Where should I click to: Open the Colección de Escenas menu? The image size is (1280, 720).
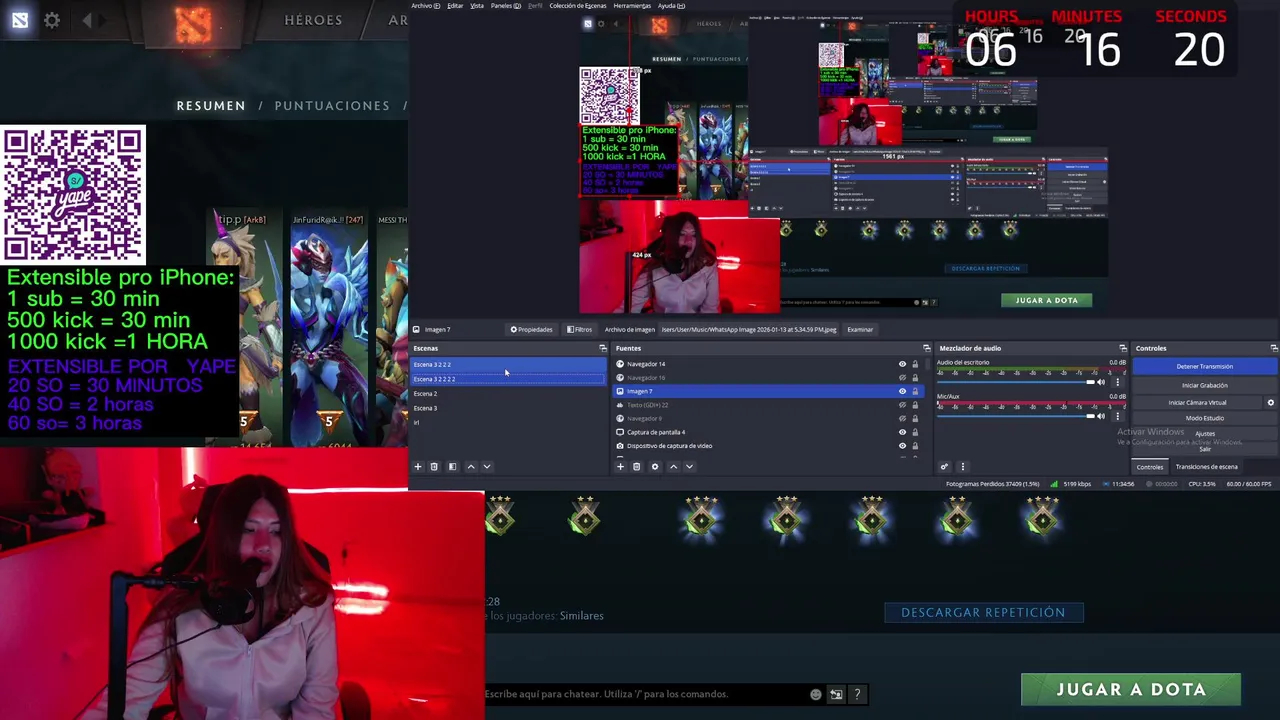pos(578,5)
